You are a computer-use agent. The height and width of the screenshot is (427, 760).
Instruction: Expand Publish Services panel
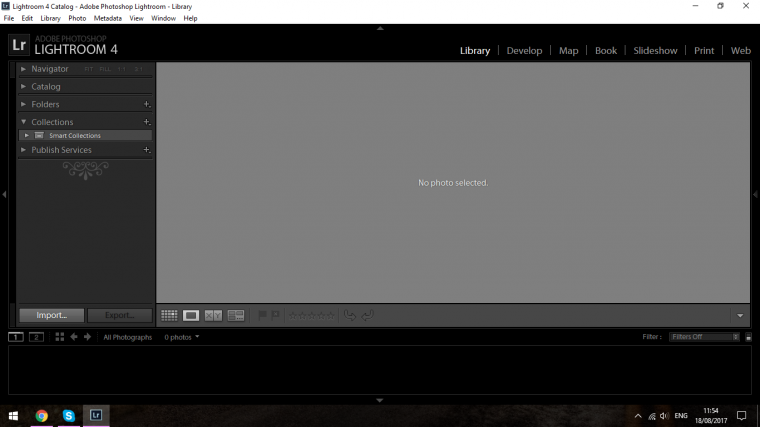[x=23, y=150]
